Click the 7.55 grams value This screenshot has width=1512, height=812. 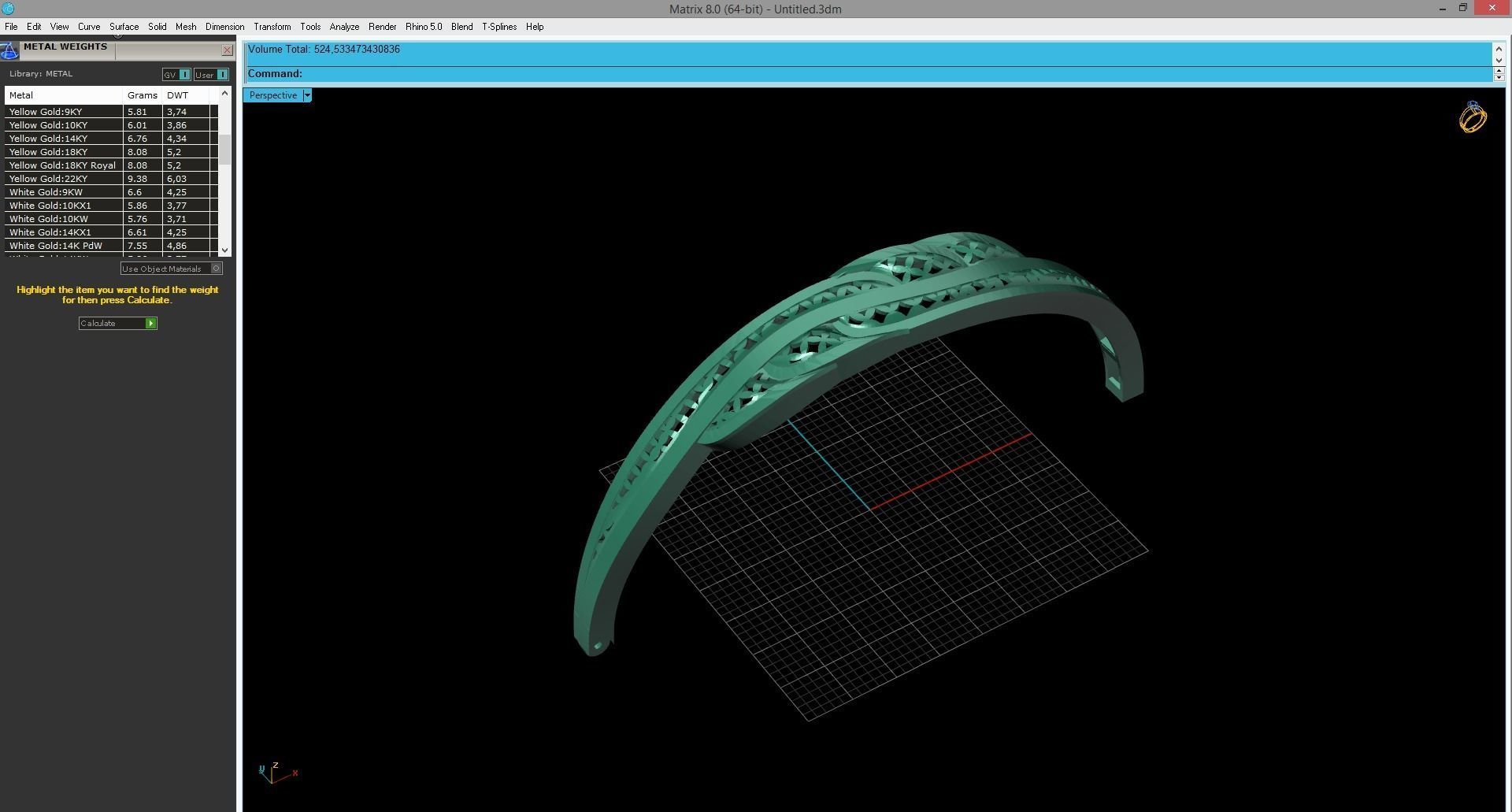coord(137,246)
